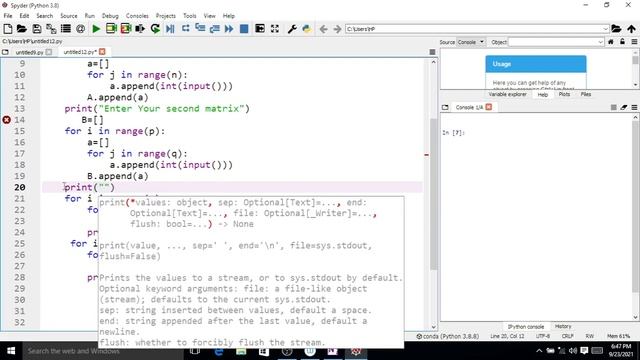The image size is (640, 360).
Task: Close the untitled12.py tab
Action: (102, 52)
